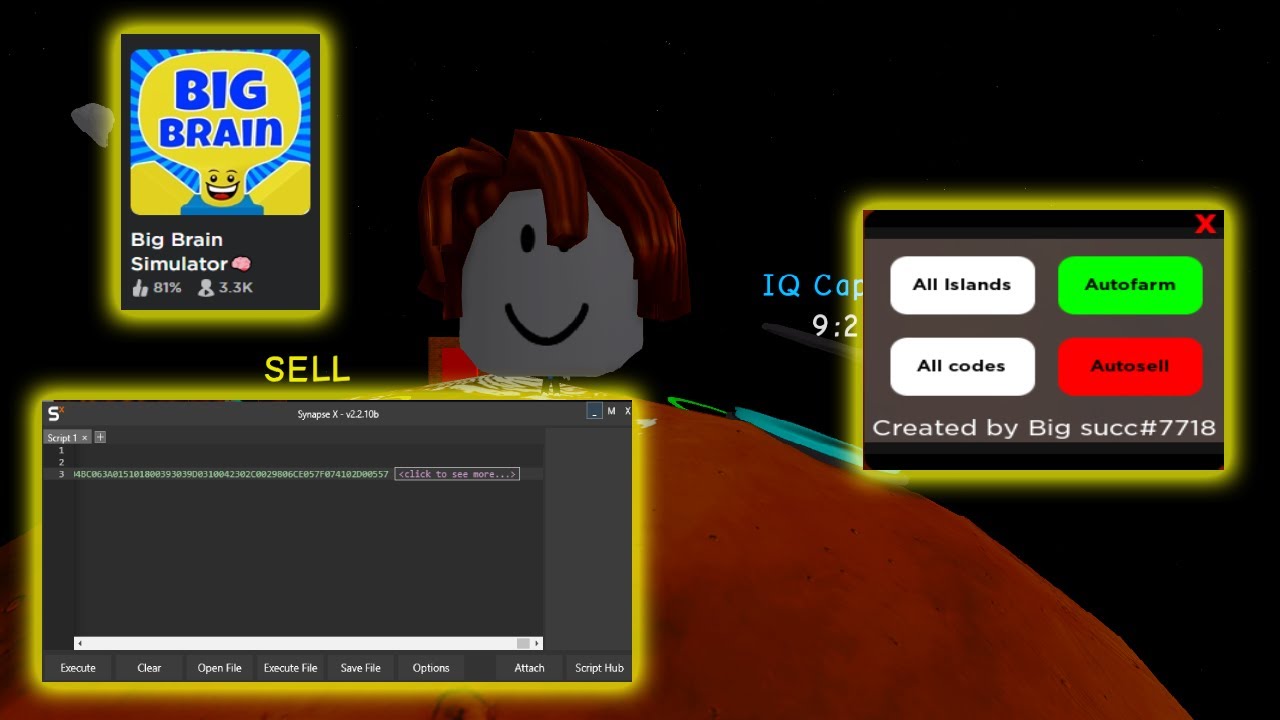Close the Synapse X window
The width and height of the screenshot is (1280, 720).
[628, 412]
